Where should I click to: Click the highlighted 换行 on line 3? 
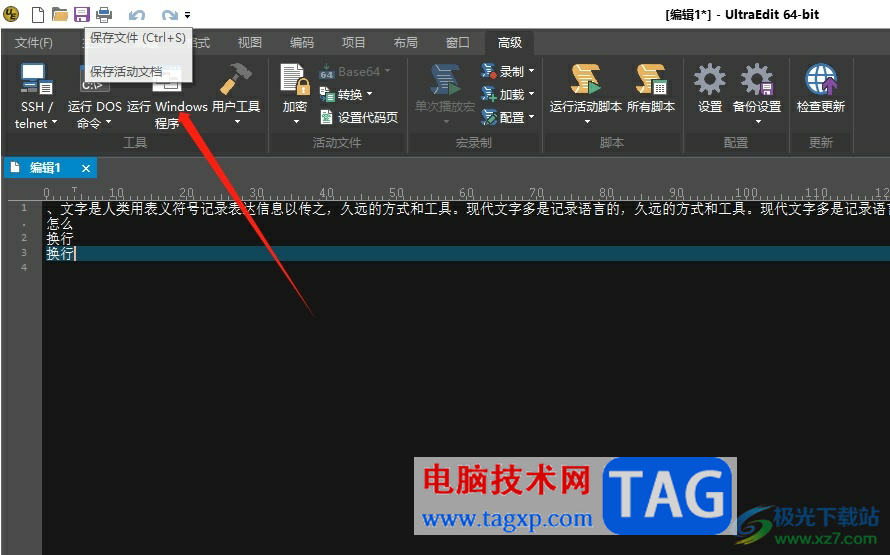coord(60,253)
